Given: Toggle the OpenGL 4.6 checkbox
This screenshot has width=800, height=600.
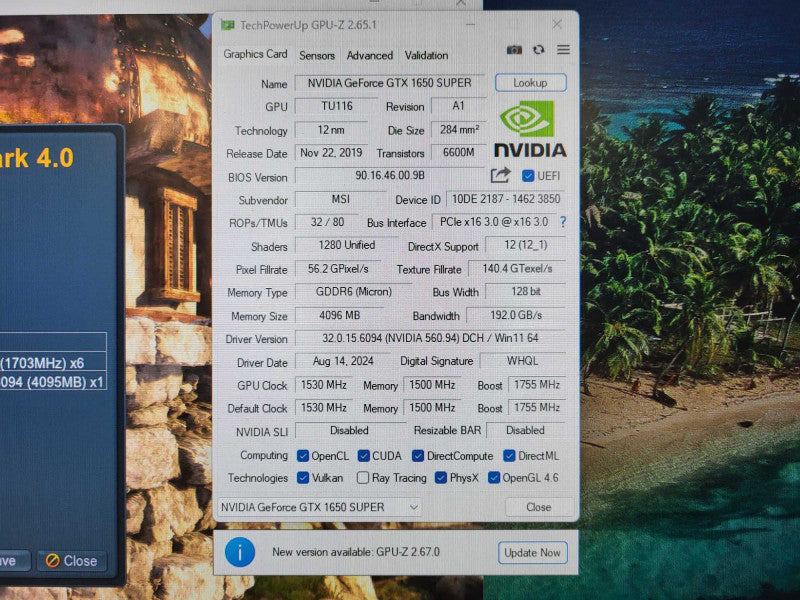Looking at the screenshot, I should [493, 478].
